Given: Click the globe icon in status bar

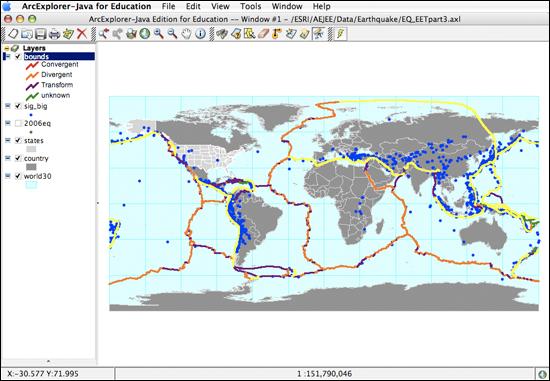Looking at the screenshot, I should (x=542, y=374).
